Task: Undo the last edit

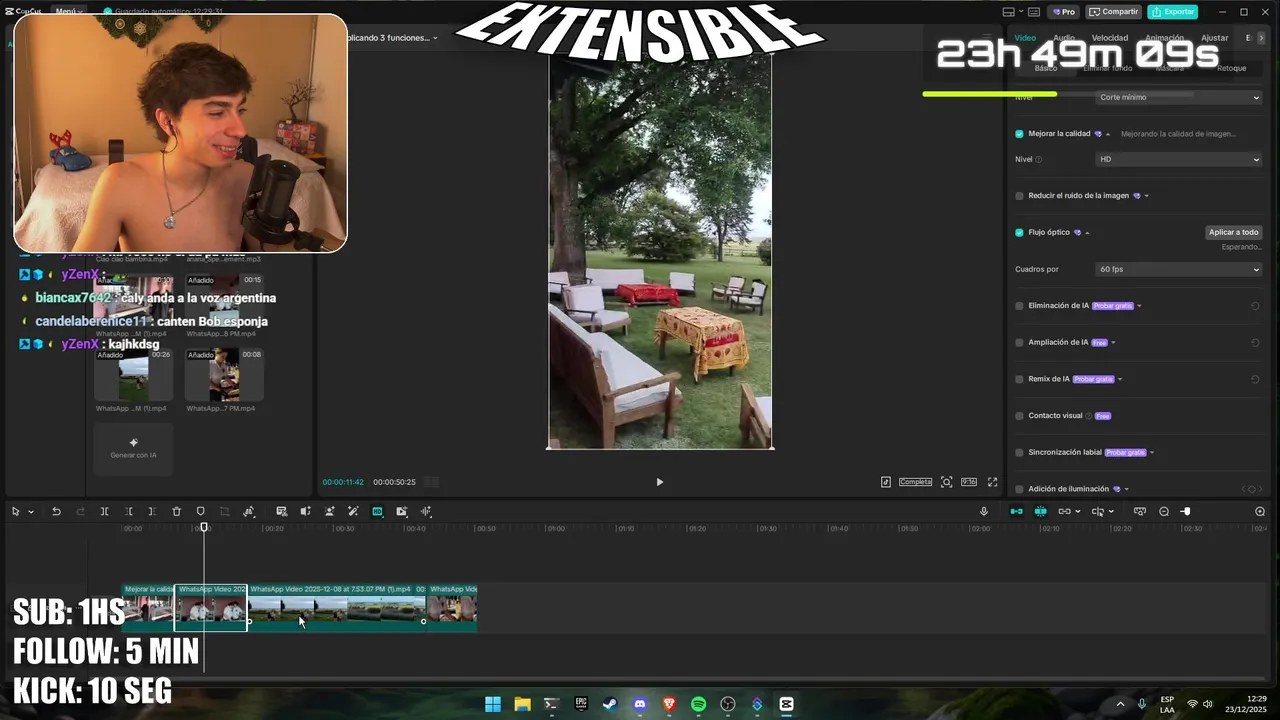Action: 56,511
